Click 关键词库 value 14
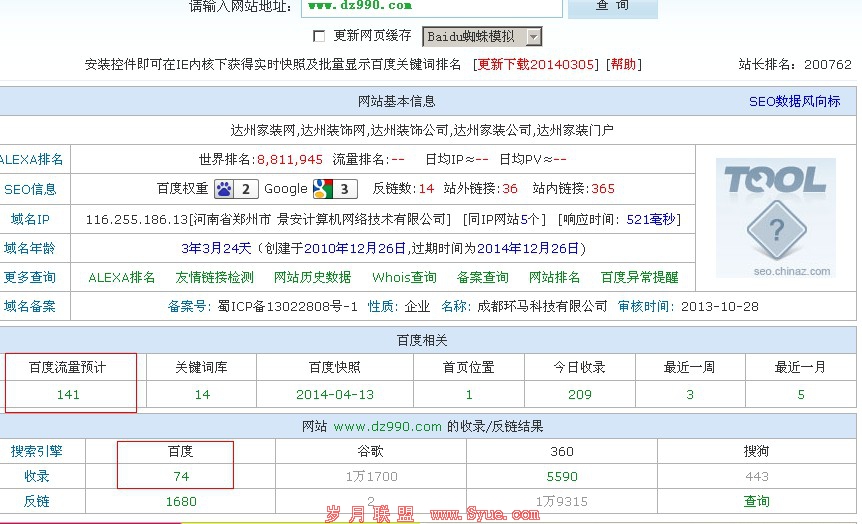 pos(202,395)
